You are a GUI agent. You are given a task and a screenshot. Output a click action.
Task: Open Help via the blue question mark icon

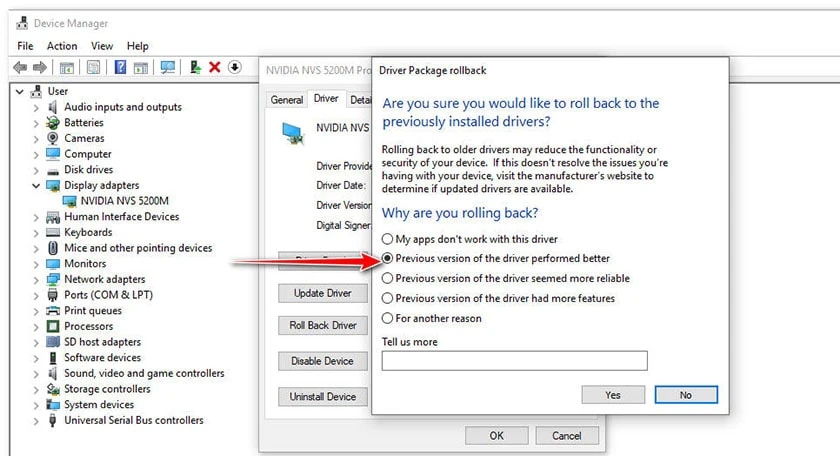121,67
